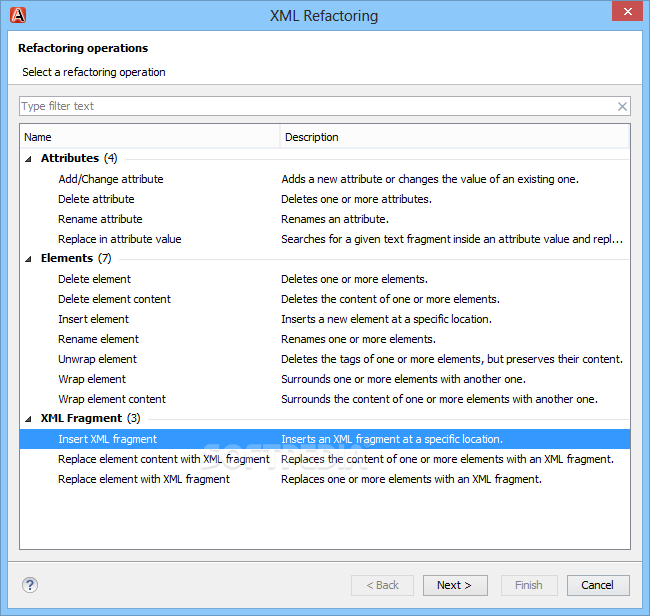Click description 'Inserts an XML fragment at a specific location.'
This screenshot has width=650, height=616.
tap(392, 439)
